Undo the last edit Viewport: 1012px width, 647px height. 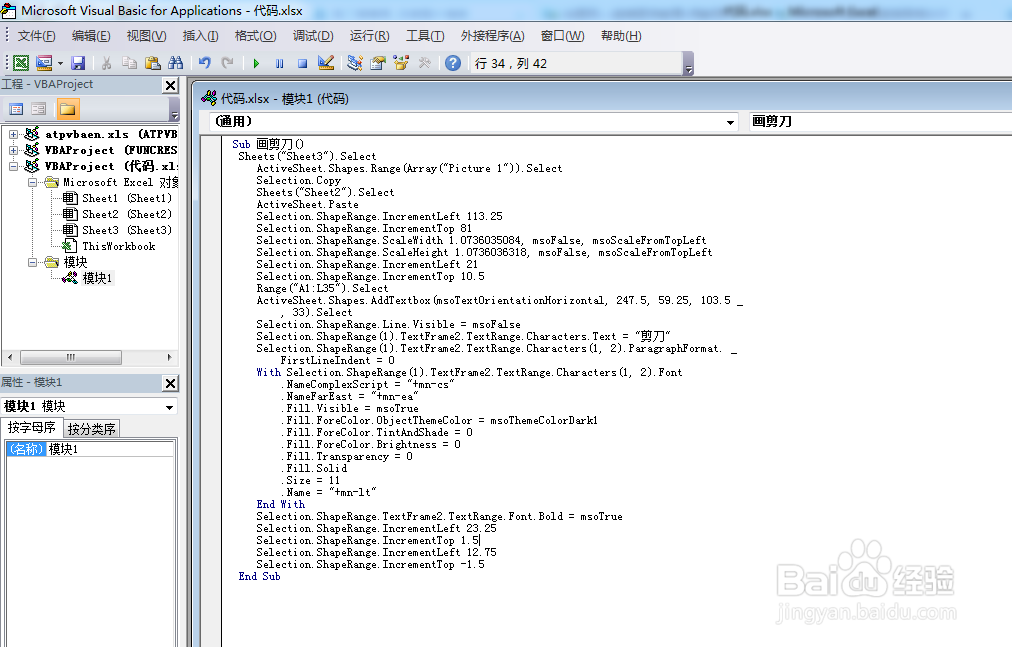coord(205,63)
